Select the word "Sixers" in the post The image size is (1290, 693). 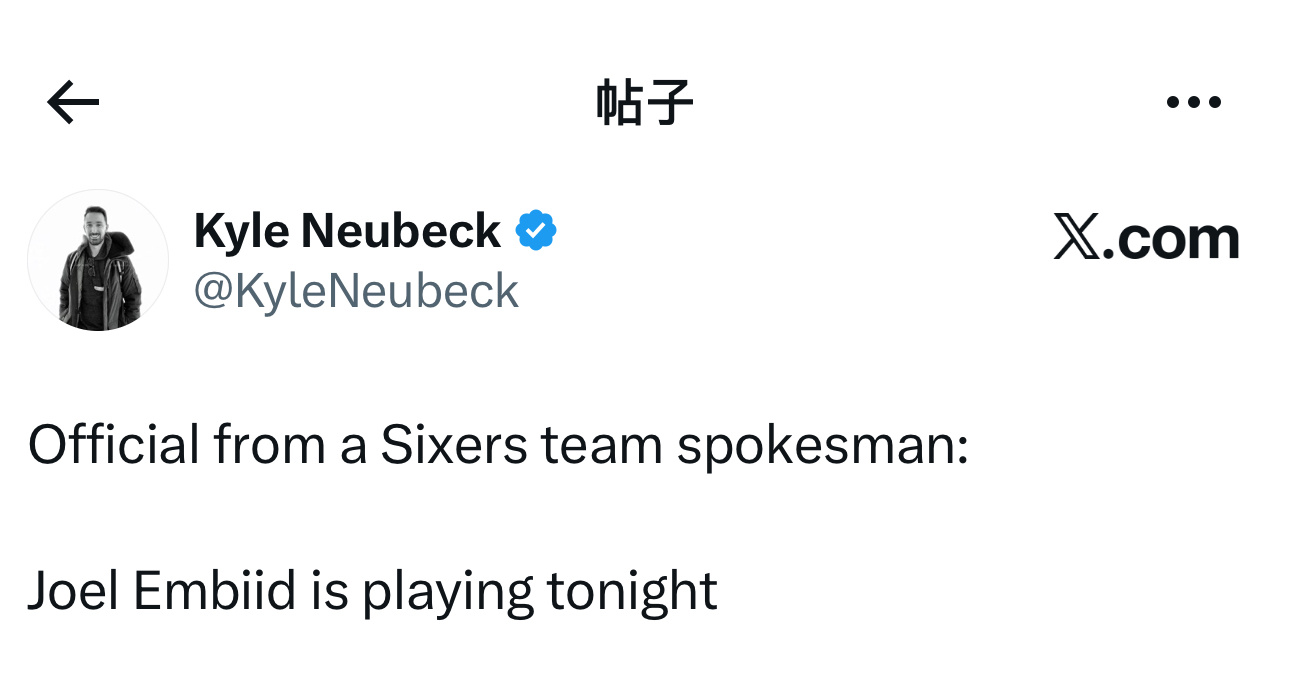click(453, 445)
